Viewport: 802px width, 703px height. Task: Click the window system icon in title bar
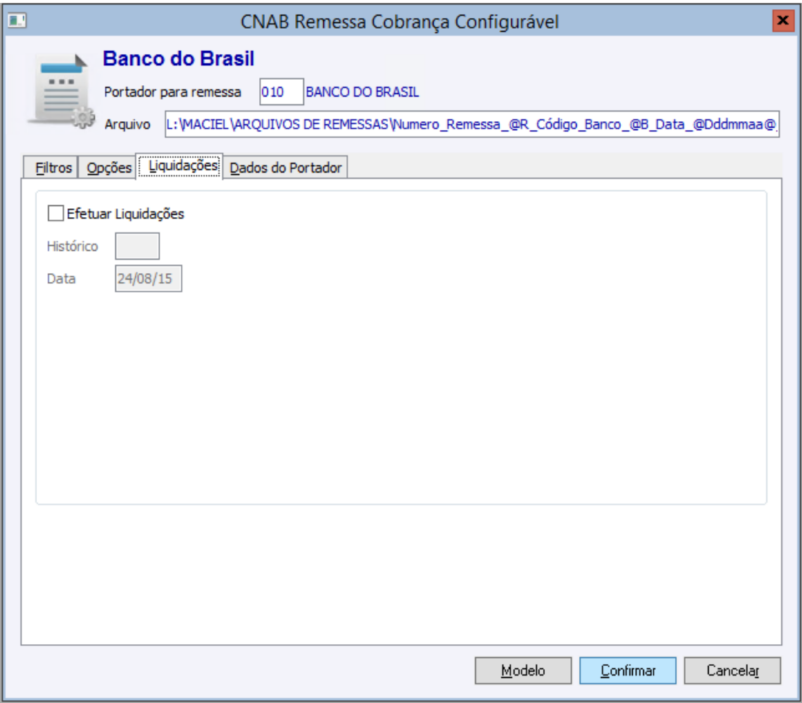pyautogui.click(x=17, y=20)
